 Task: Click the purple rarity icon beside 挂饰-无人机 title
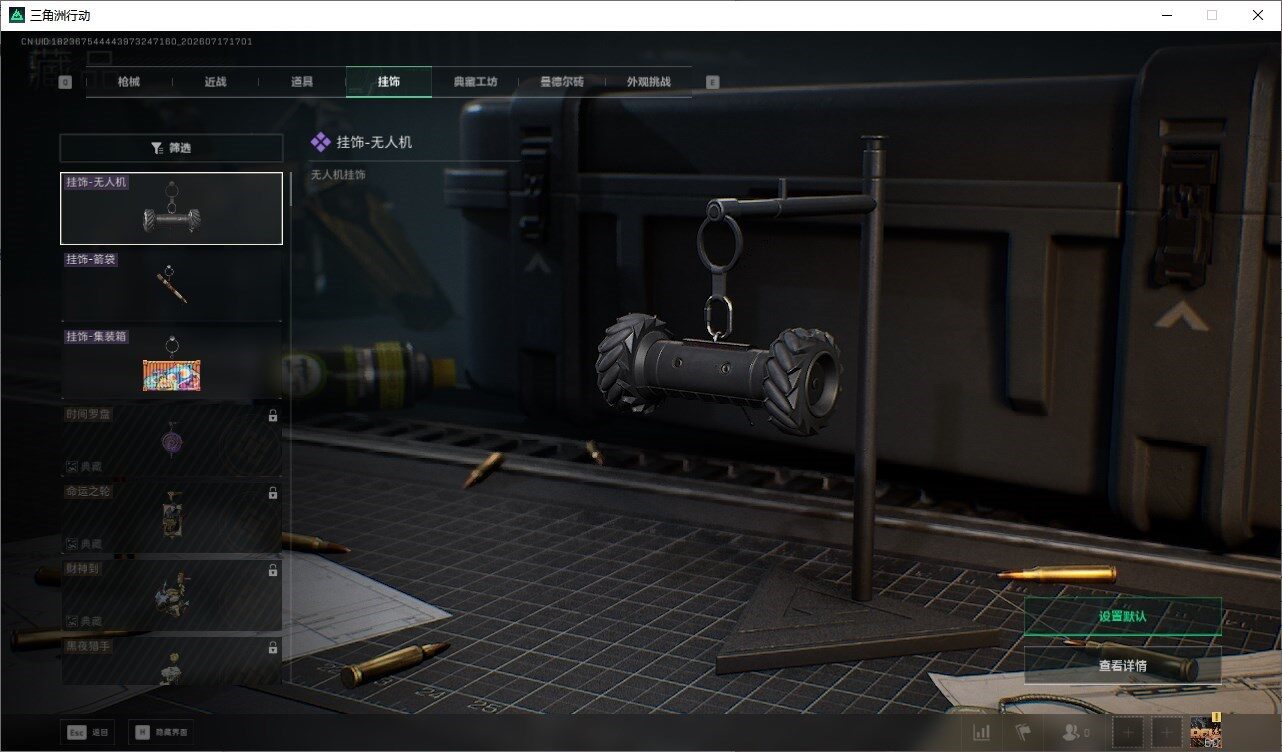tap(320, 142)
